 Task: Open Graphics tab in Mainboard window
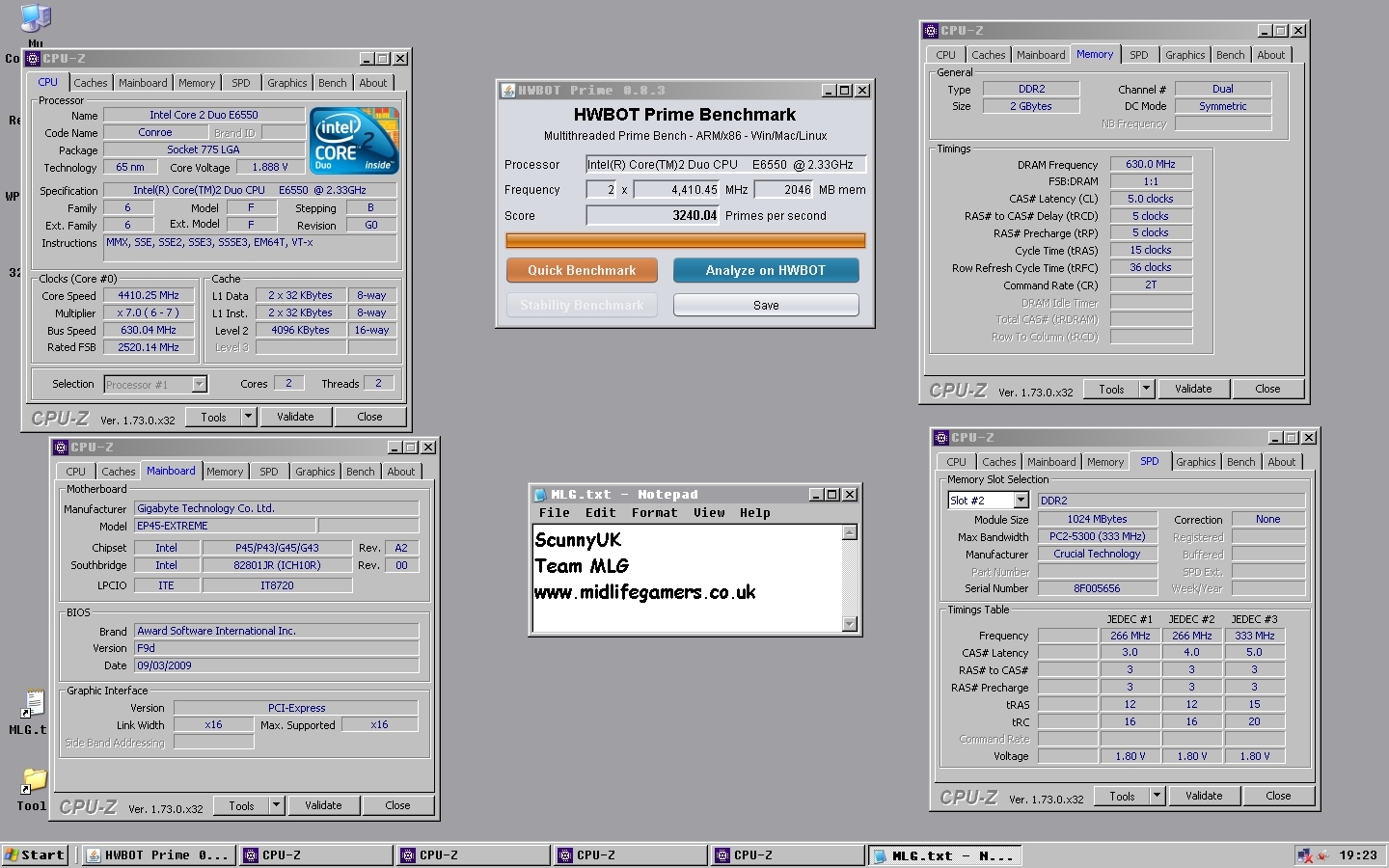(315, 473)
